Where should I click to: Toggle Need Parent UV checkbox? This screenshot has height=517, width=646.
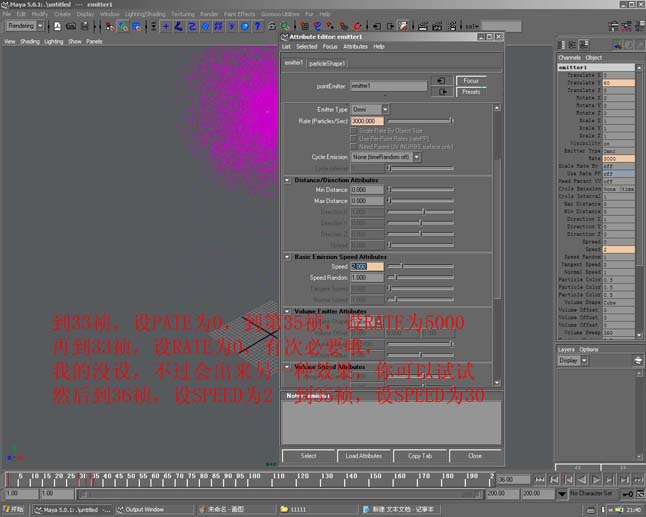pyautogui.click(x=353, y=146)
